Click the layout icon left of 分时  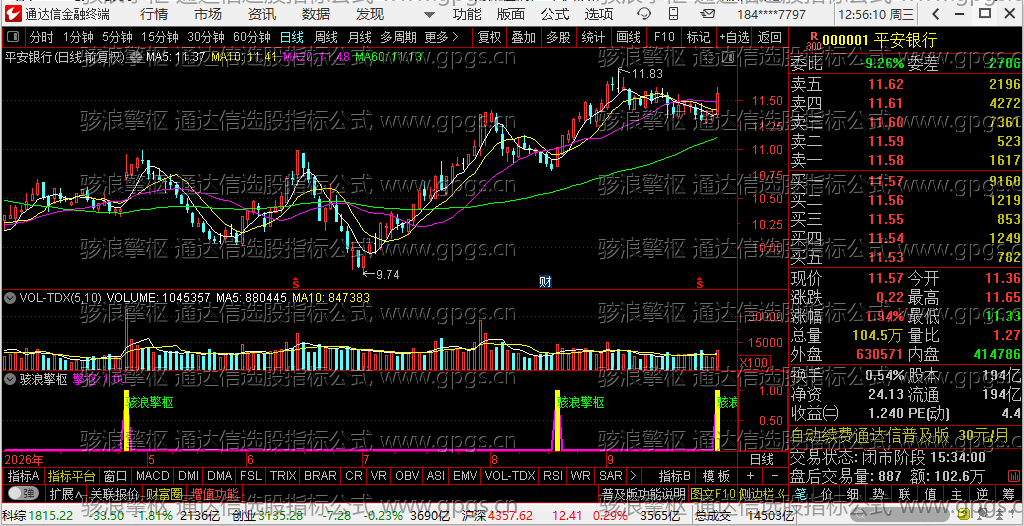pos(13,37)
